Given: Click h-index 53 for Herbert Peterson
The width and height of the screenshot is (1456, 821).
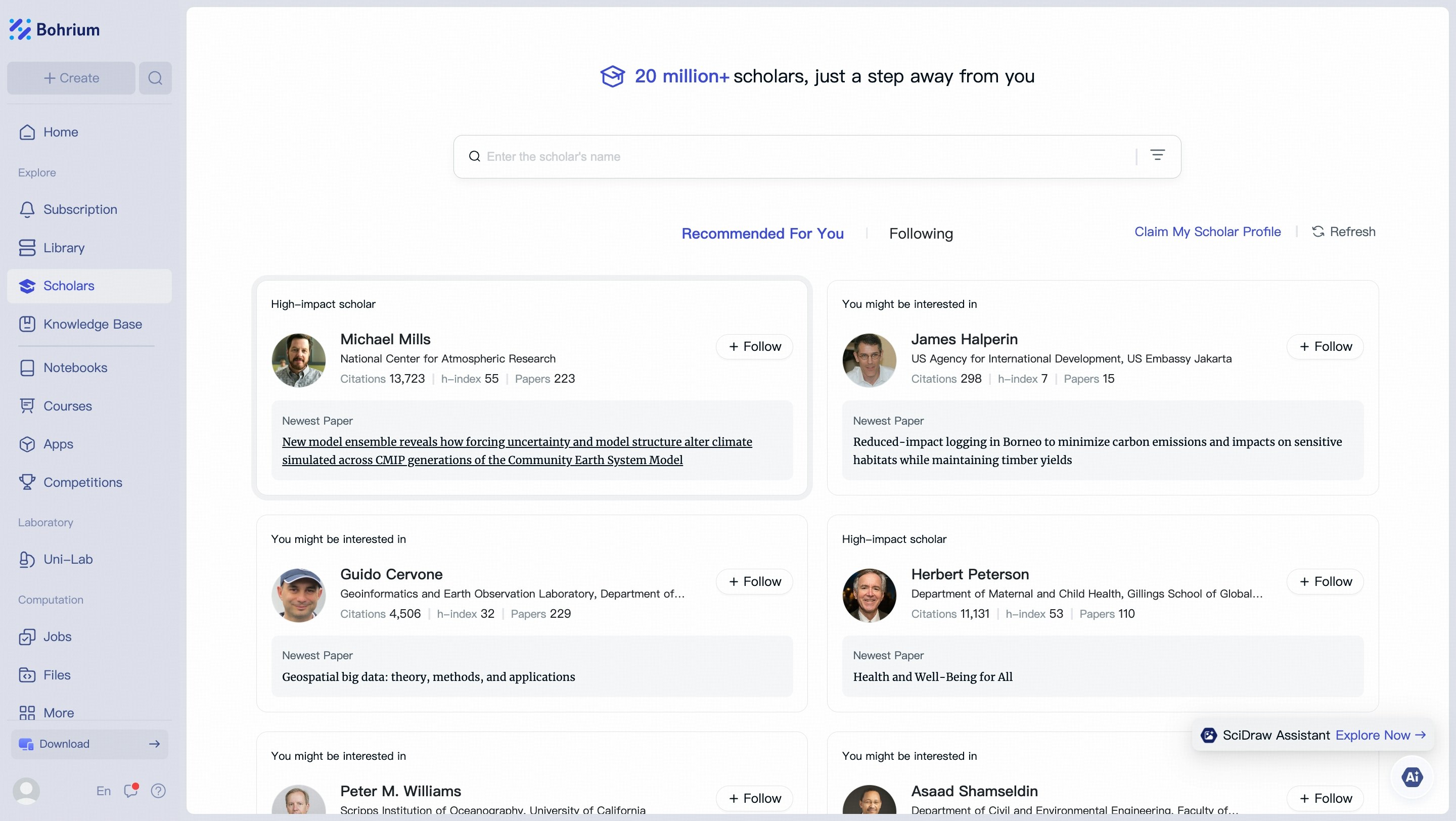Looking at the screenshot, I should (x=1034, y=614).
